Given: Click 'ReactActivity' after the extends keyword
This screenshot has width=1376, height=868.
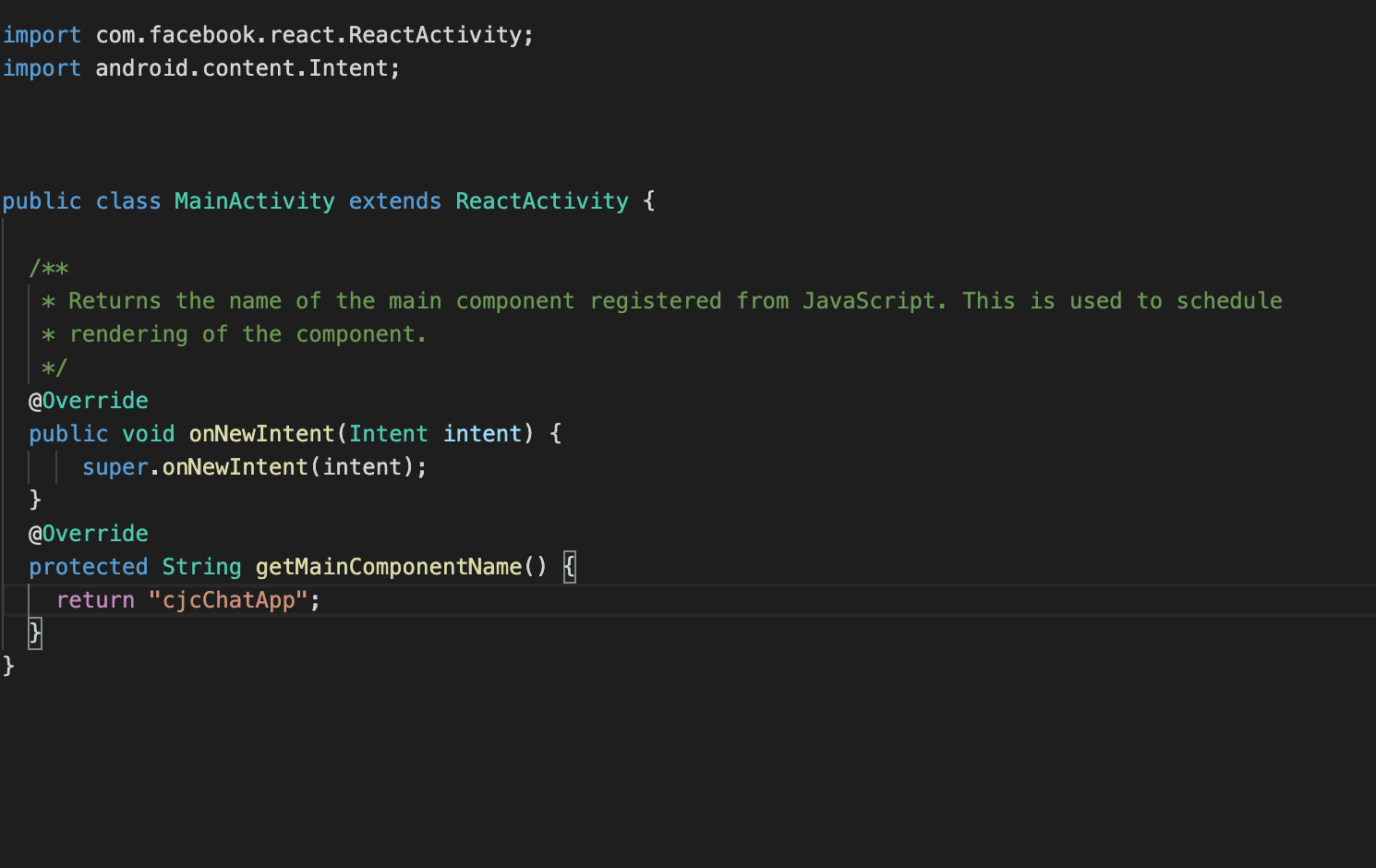Looking at the screenshot, I should [x=542, y=201].
